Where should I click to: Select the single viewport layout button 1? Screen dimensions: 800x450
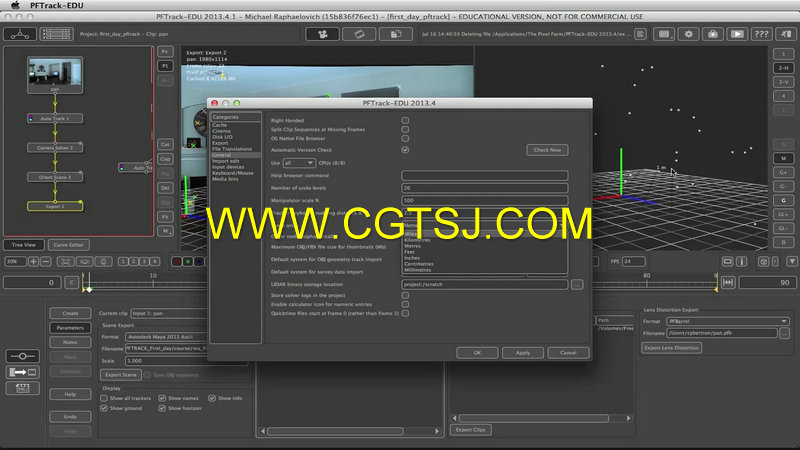click(783, 54)
